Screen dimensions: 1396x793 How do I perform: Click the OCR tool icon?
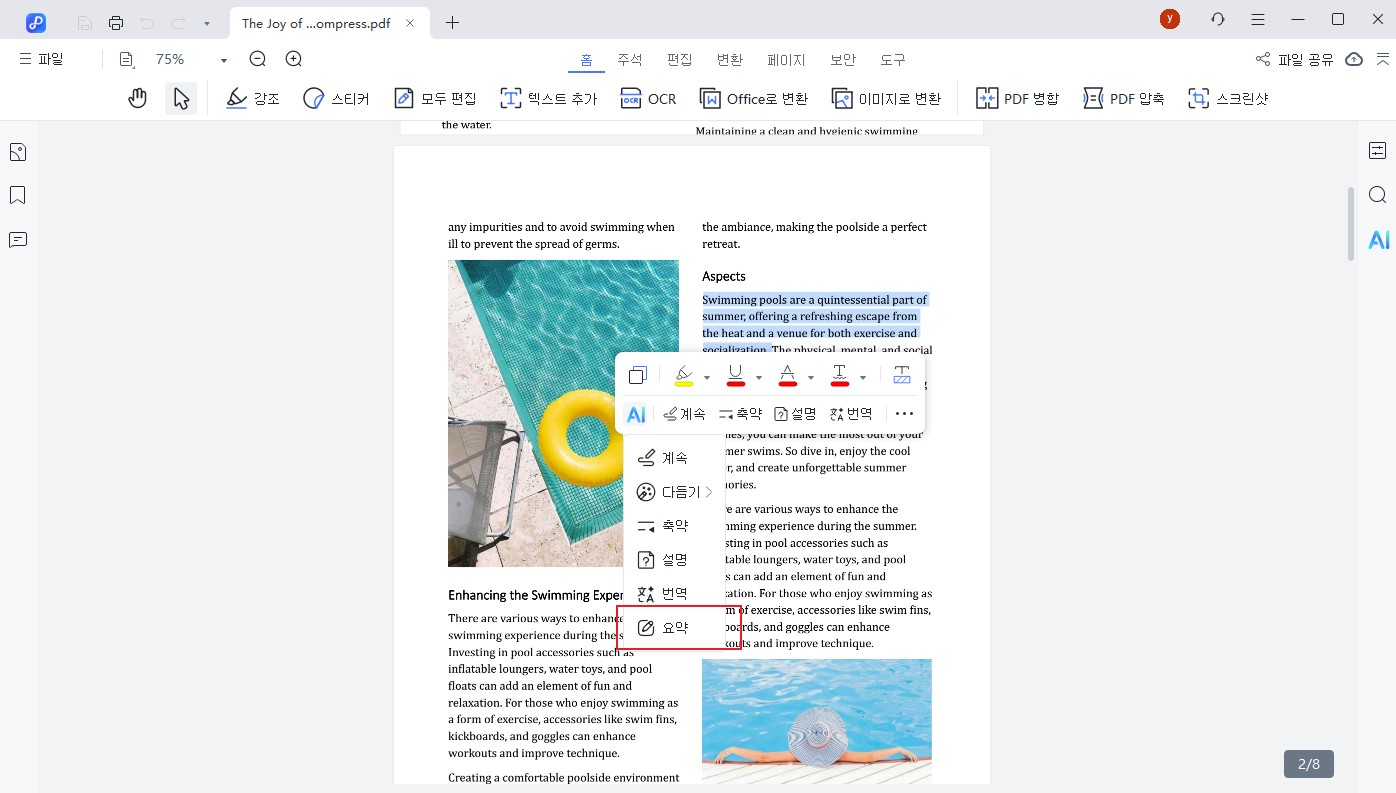(648, 98)
